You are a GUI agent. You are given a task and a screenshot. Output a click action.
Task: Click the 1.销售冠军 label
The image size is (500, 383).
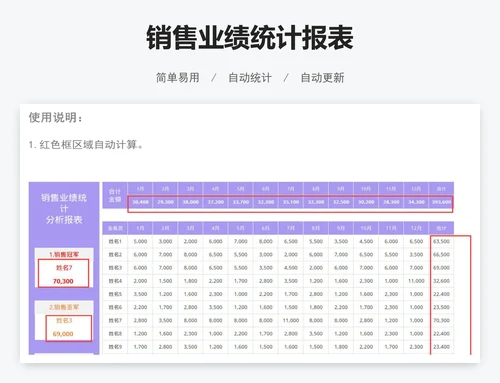[64, 254]
